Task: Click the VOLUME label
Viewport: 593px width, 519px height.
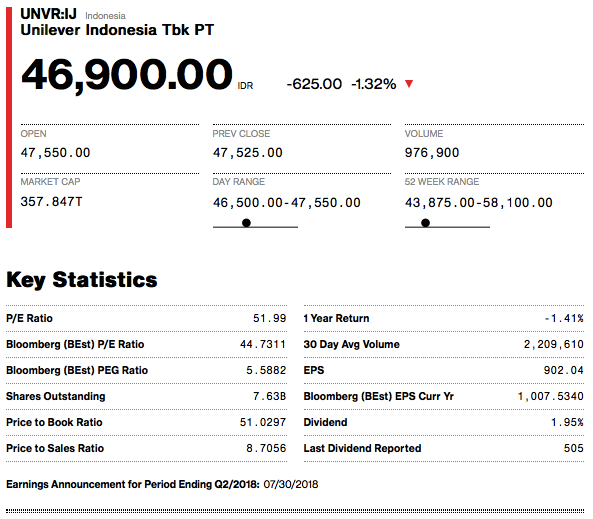Action: (424, 134)
